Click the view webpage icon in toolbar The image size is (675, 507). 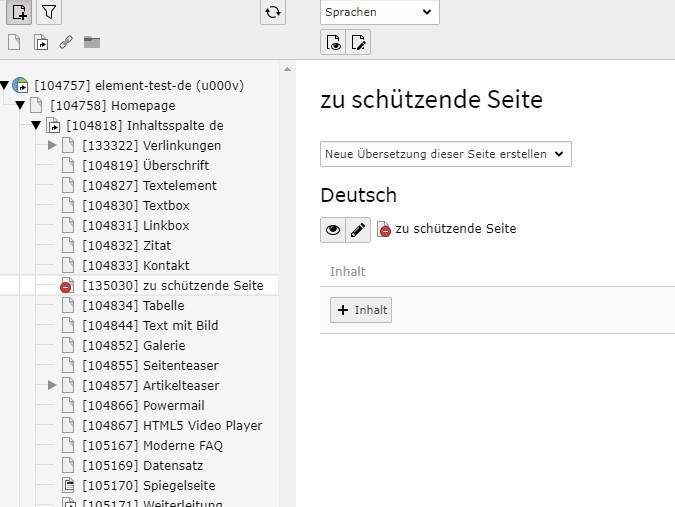[334, 42]
